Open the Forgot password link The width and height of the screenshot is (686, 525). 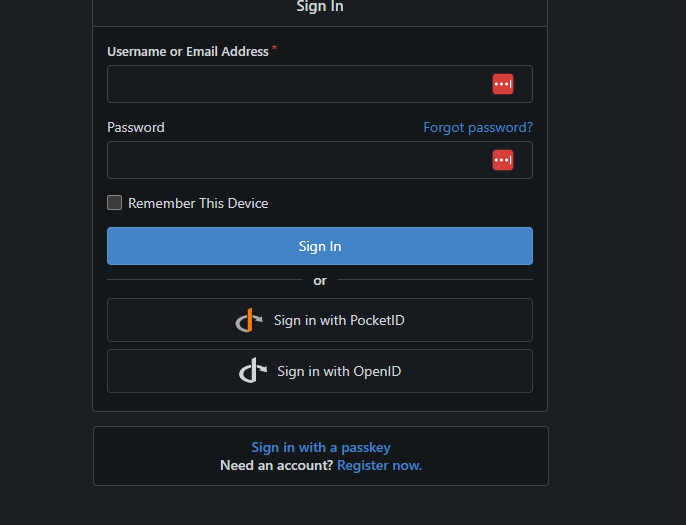click(x=477, y=127)
